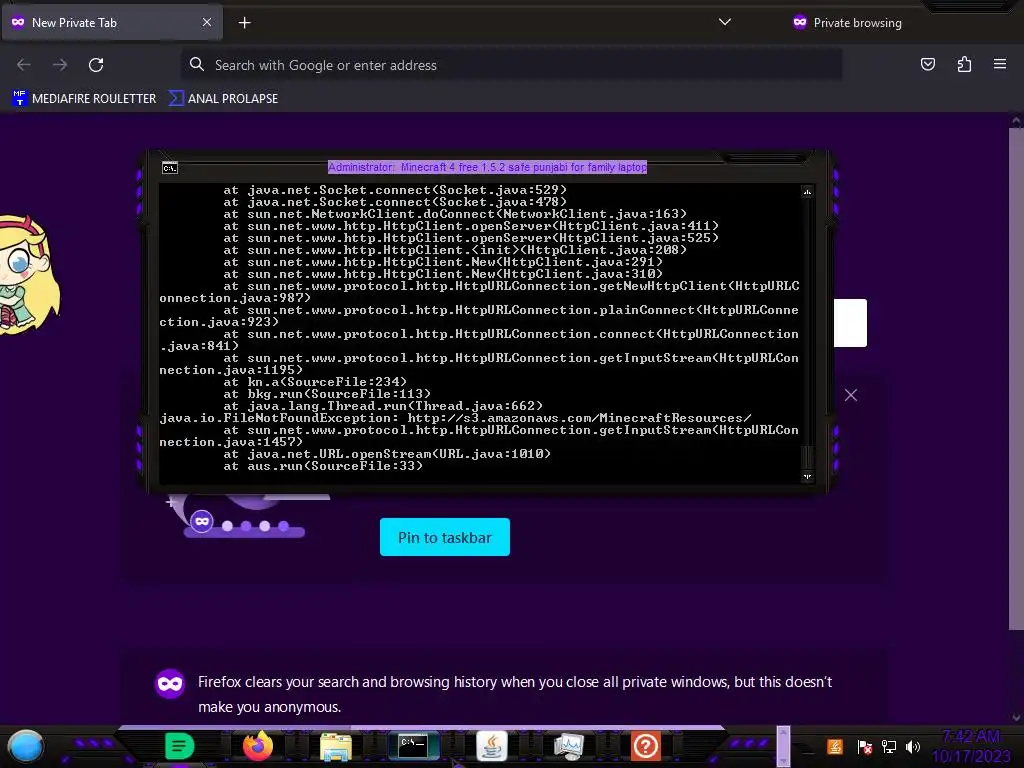The image size is (1024, 768).
Task: Open the Firefox application menu
Action: coord(1000,64)
